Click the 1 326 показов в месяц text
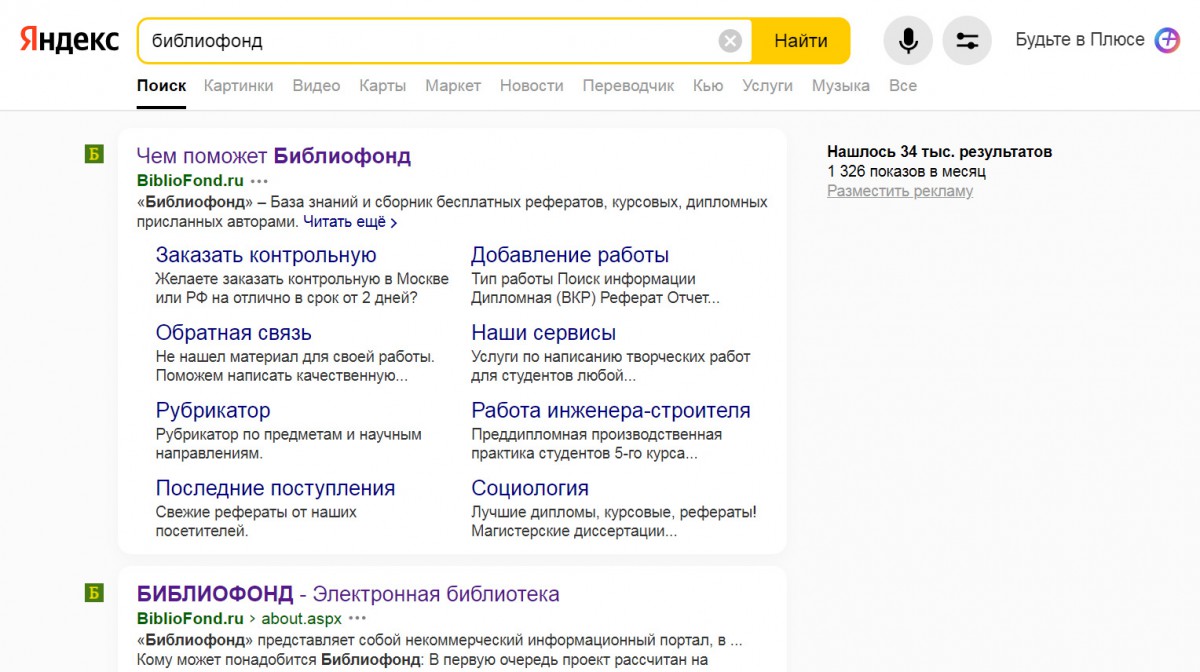This screenshot has width=1200, height=672. (x=907, y=172)
